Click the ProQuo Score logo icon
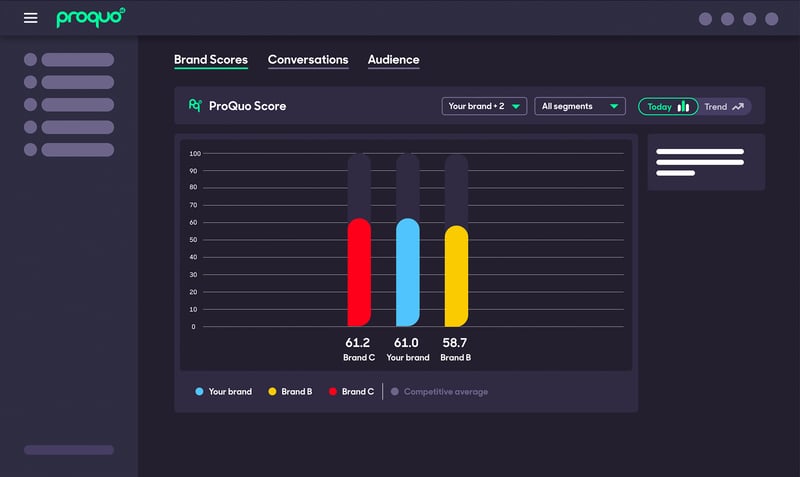Screen dimensions: 800x477 tap(195, 106)
